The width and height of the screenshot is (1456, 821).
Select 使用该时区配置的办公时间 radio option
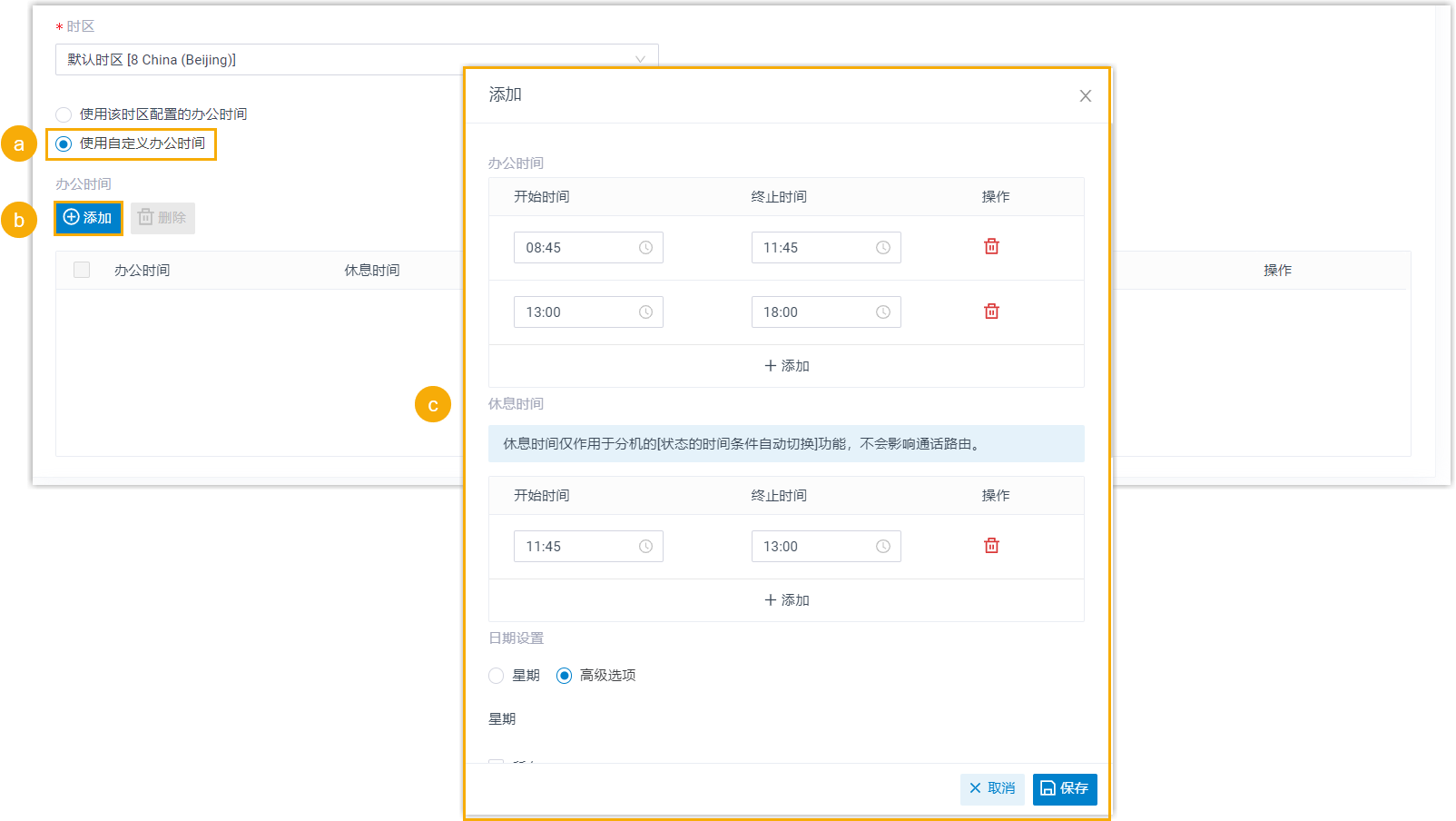(64, 114)
